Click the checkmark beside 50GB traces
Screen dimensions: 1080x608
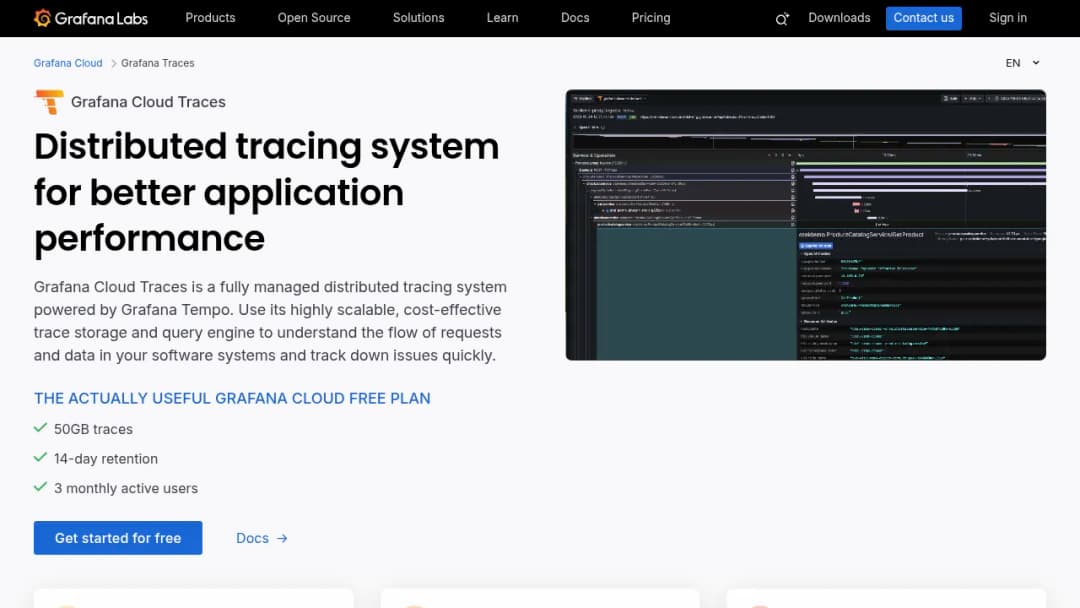pos(40,428)
